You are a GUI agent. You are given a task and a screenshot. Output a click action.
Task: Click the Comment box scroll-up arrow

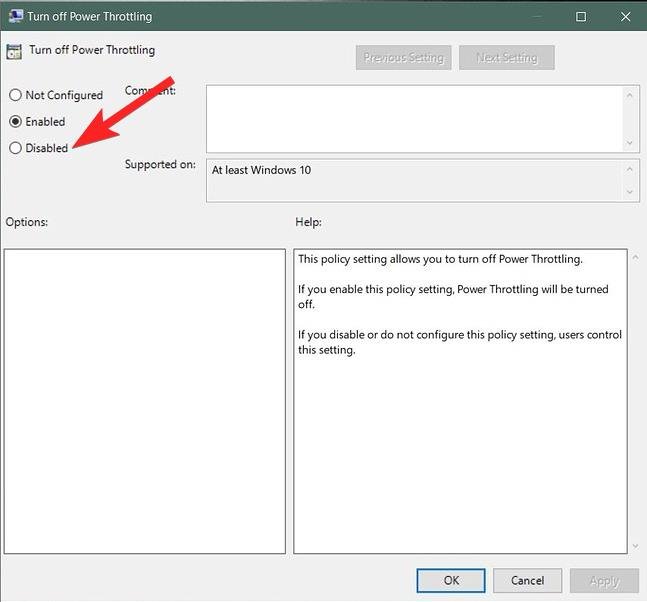tap(630, 95)
